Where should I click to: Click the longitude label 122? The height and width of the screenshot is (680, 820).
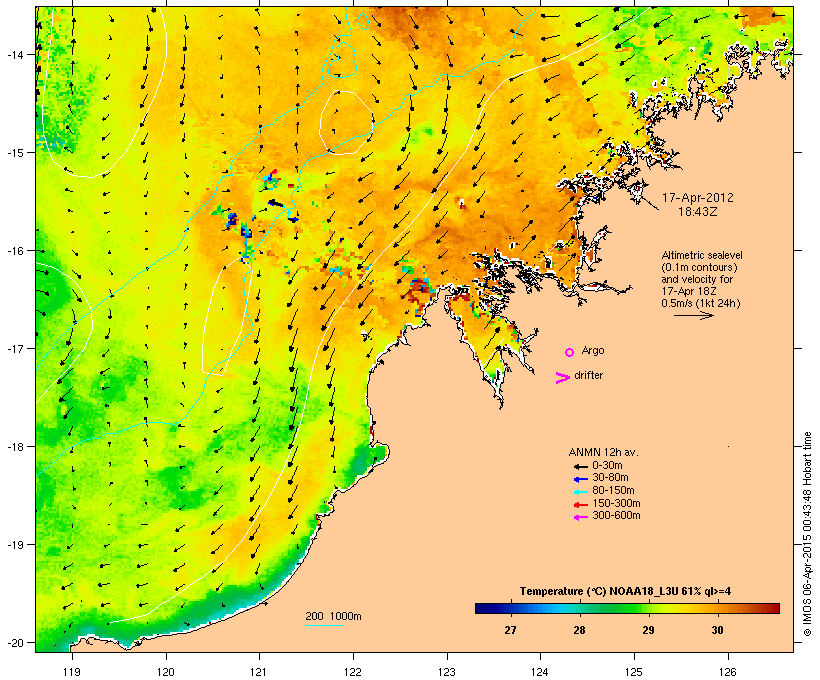click(353, 672)
